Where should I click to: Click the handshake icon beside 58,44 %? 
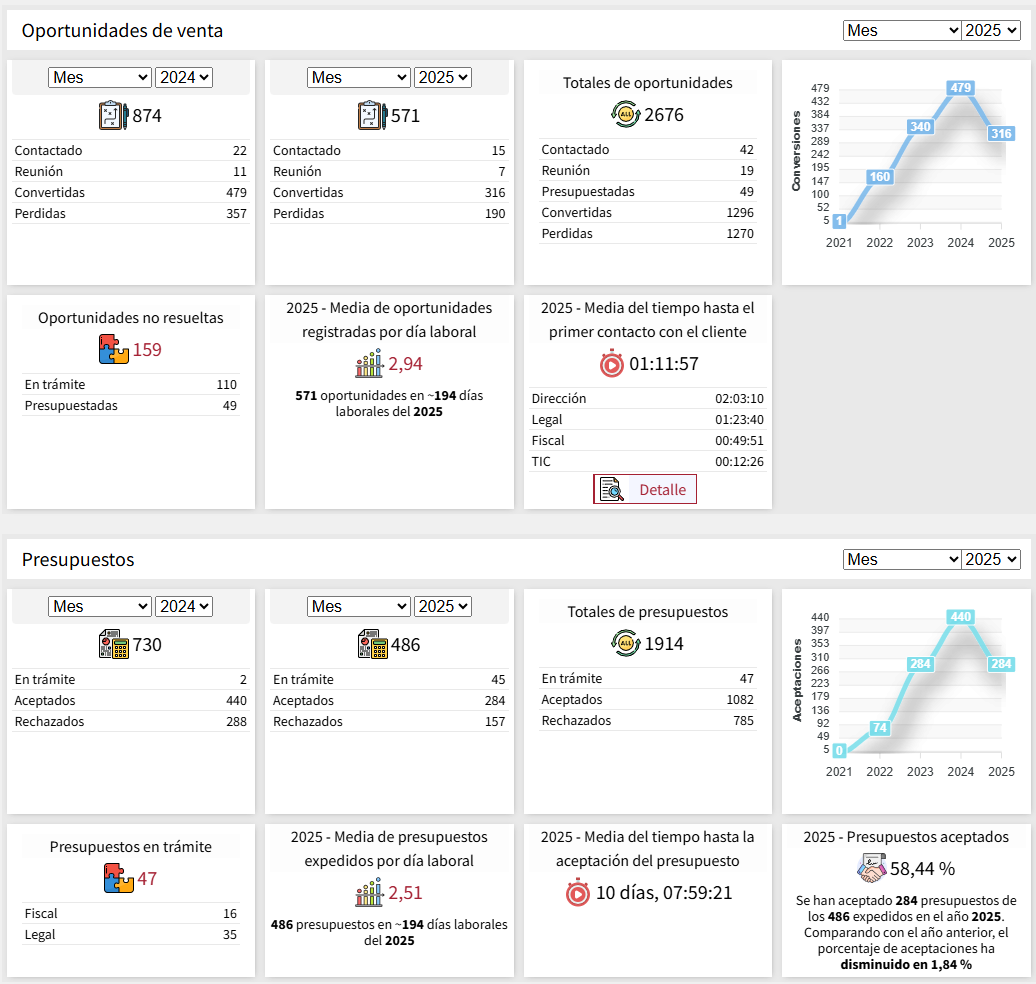point(871,869)
